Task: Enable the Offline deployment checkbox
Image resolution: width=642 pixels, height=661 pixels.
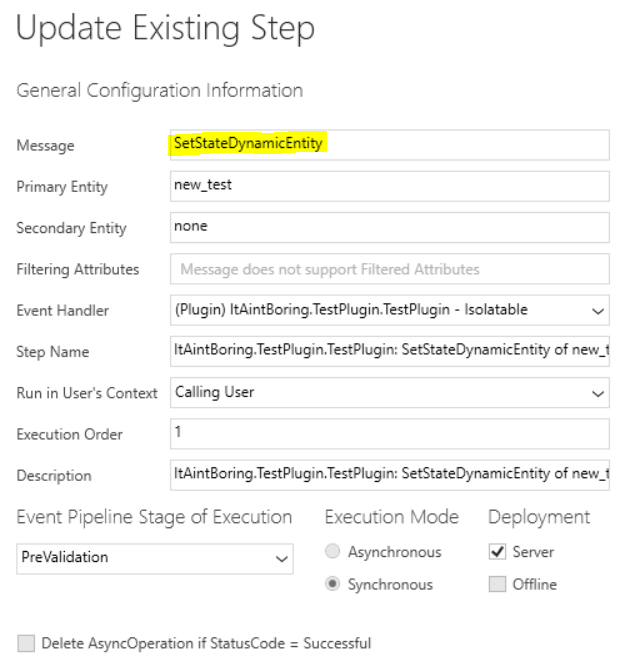Action: tap(497, 584)
